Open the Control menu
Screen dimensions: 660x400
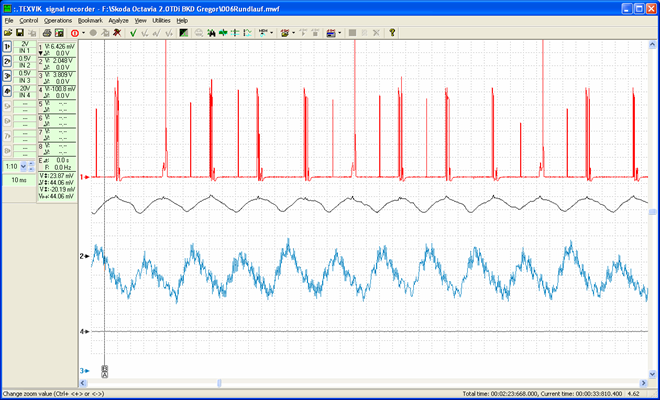[29, 20]
